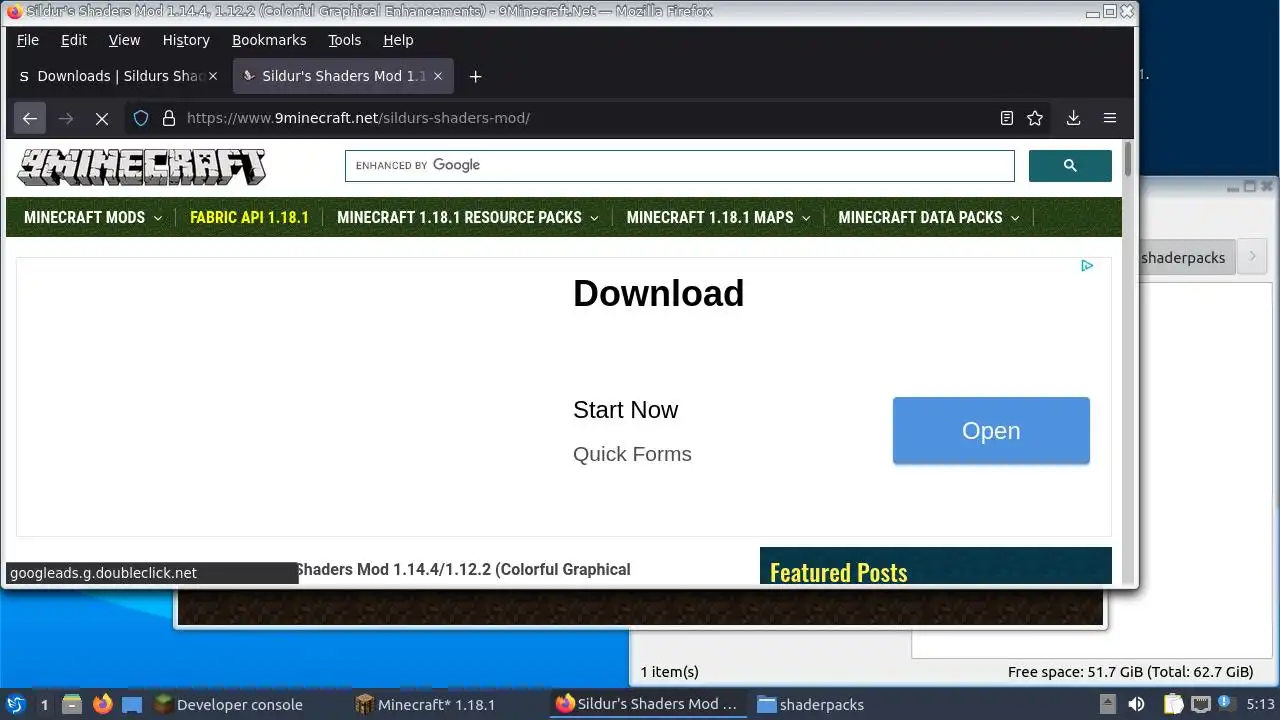Expand Minecraft 1.18.1 Maps dropdown
This screenshot has width=1280, height=720.
pos(718,217)
